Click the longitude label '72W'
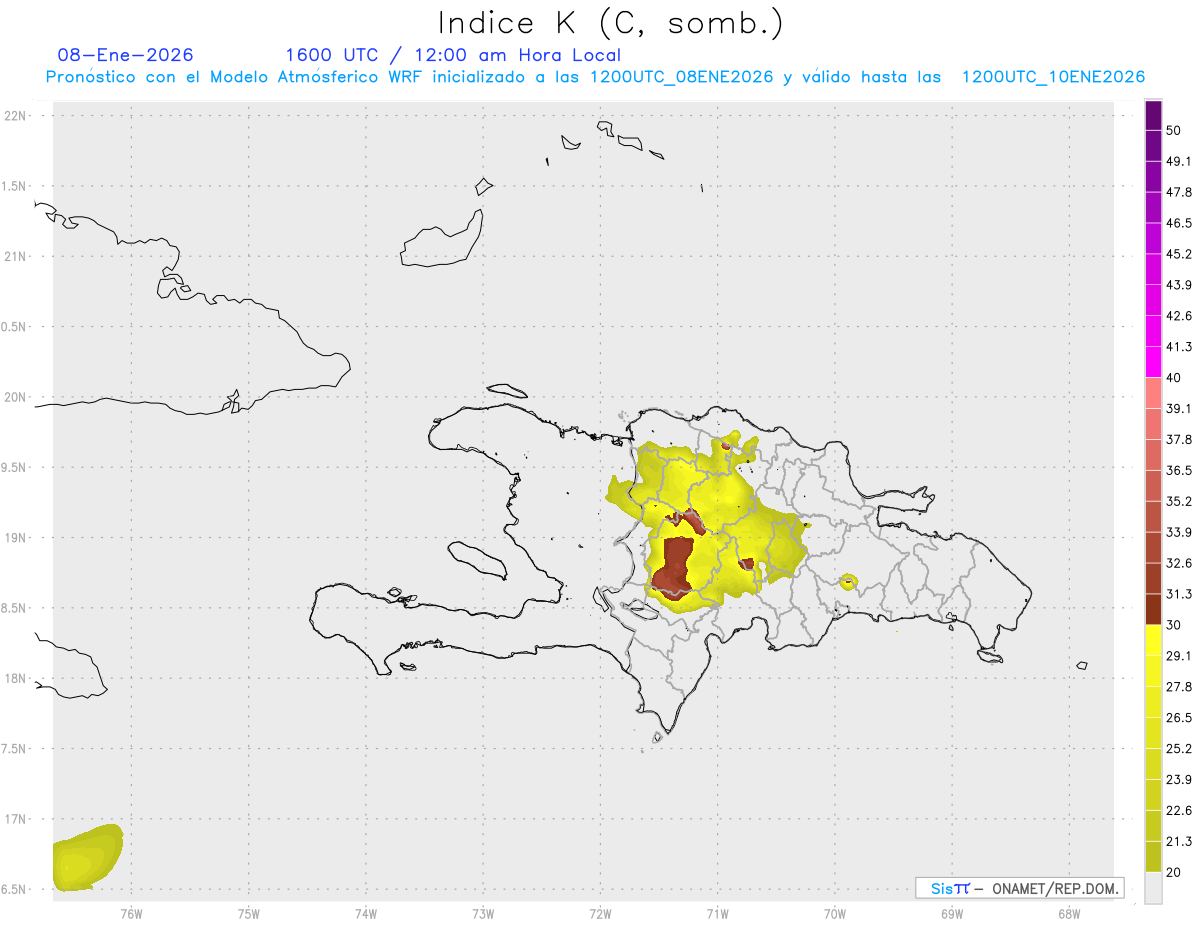This screenshot has width=1200, height=927. (601, 912)
